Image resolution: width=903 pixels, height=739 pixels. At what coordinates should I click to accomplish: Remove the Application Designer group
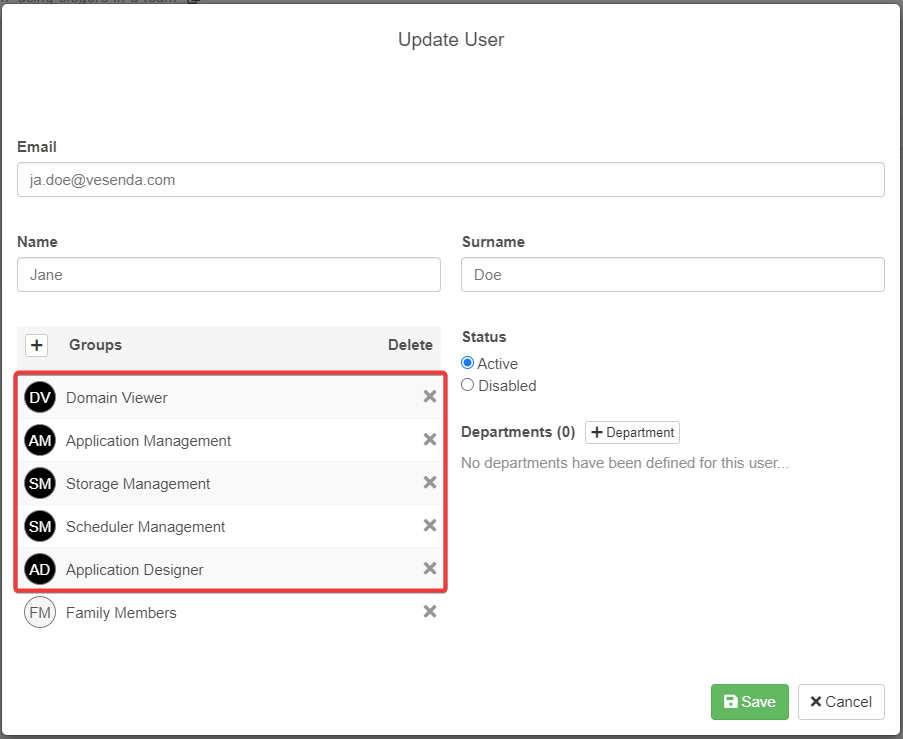pyautogui.click(x=430, y=569)
